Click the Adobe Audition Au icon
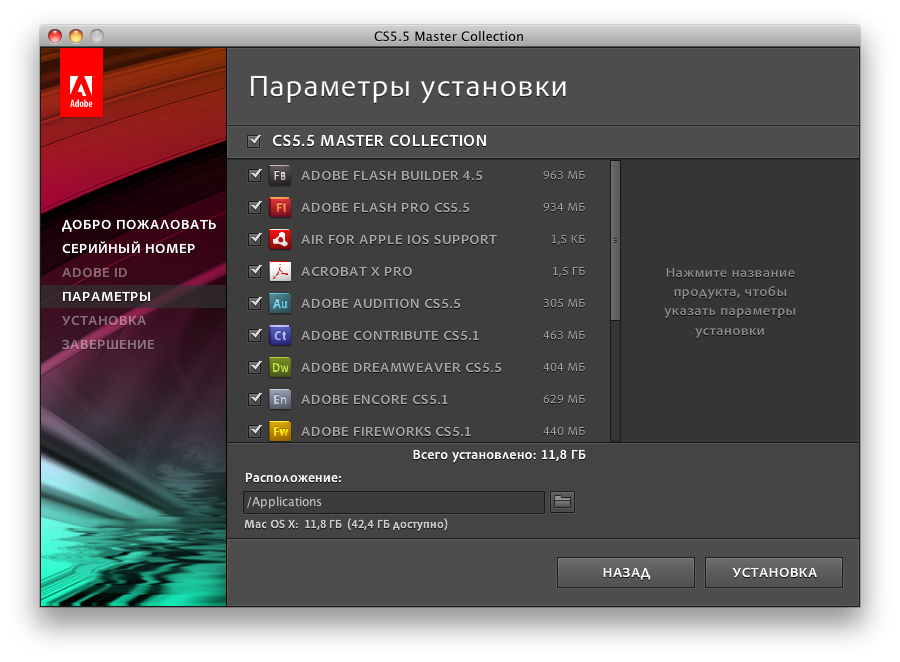The width and height of the screenshot is (900, 662). (280, 303)
